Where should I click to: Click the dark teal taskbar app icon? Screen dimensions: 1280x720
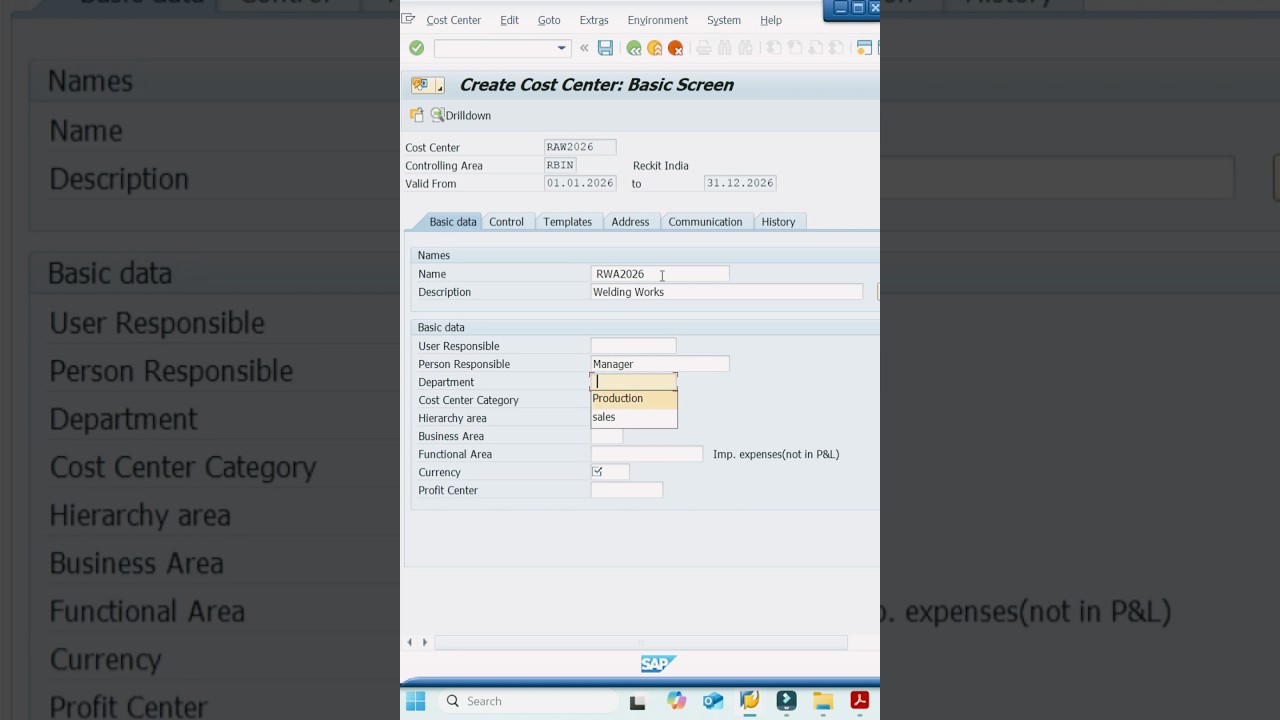pos(786,701)
